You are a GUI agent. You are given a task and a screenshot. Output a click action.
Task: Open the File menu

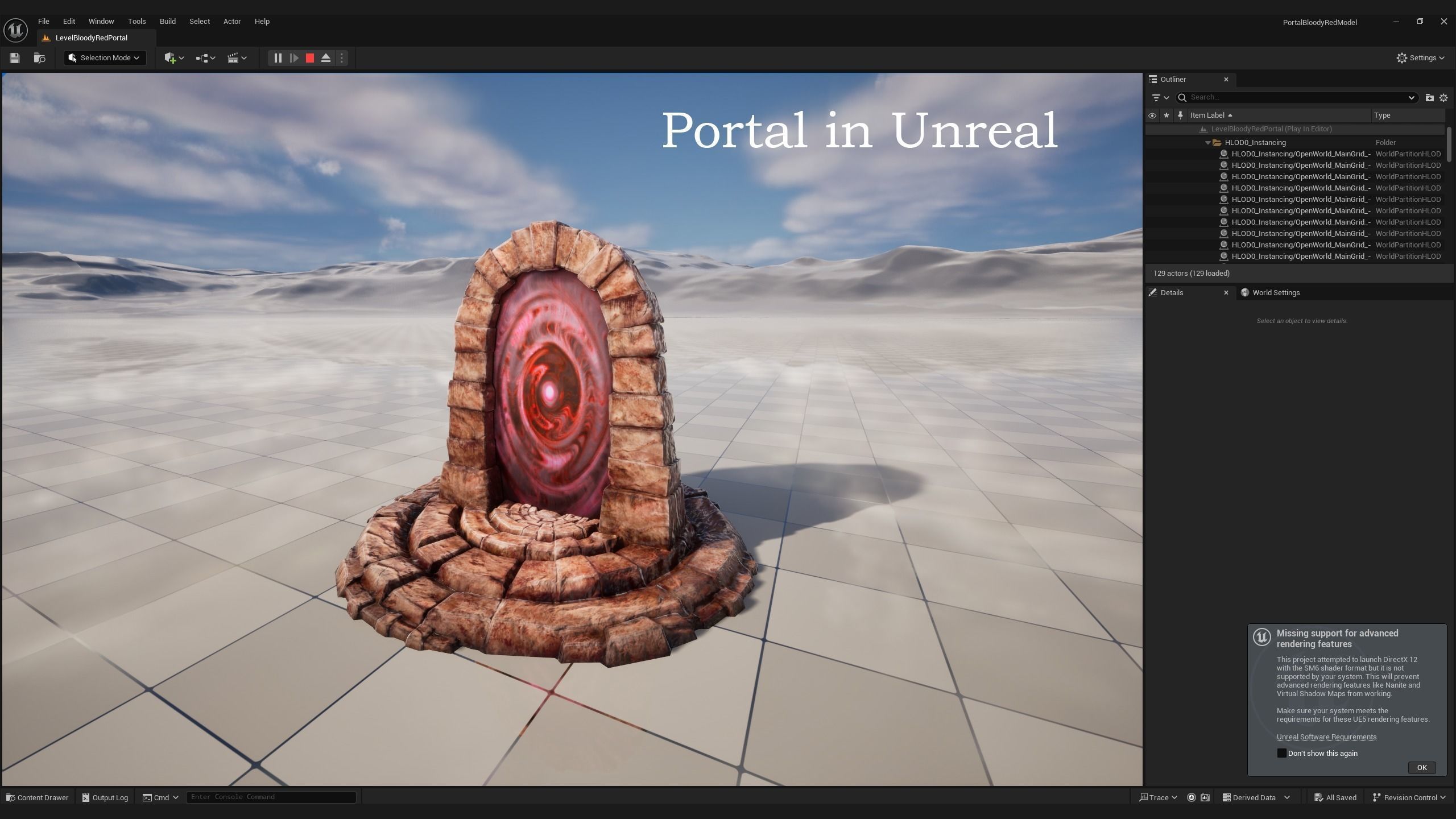coord(44,22)
